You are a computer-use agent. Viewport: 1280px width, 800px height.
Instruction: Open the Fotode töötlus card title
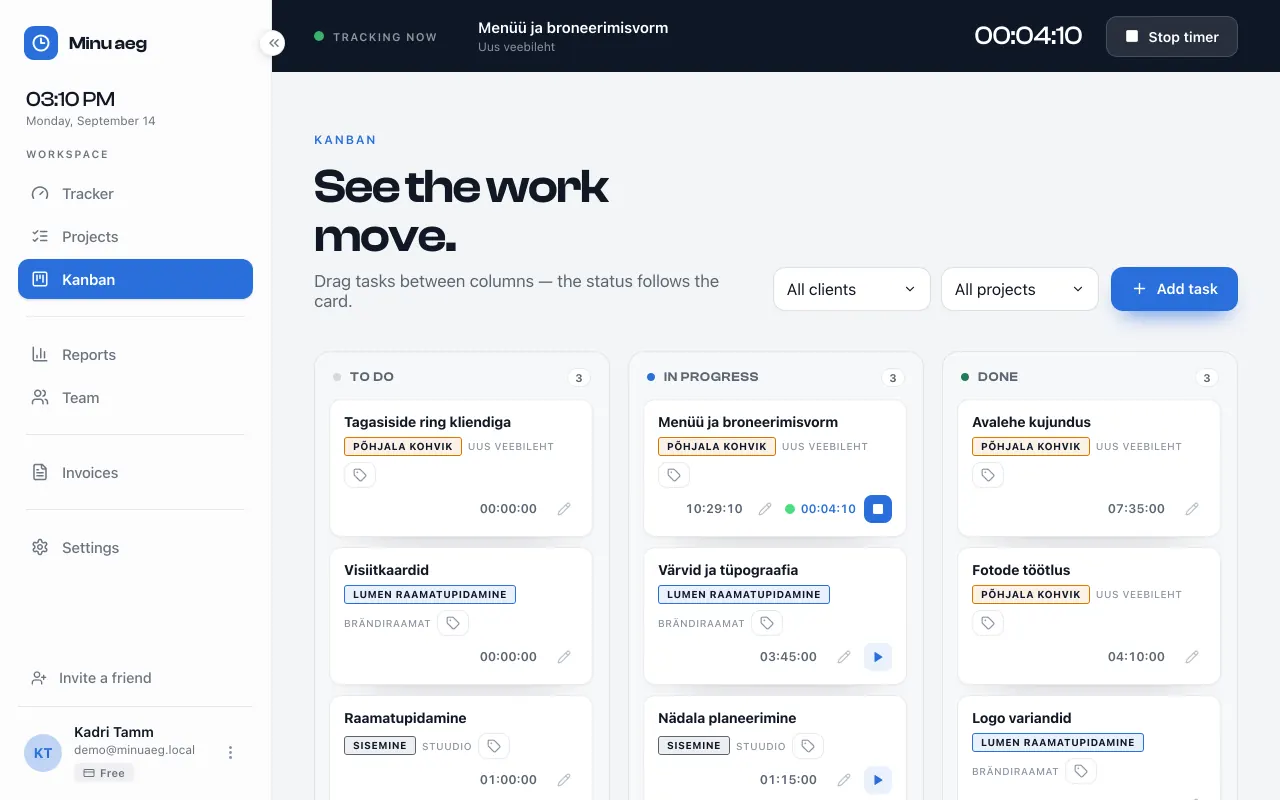point(1021,570)
